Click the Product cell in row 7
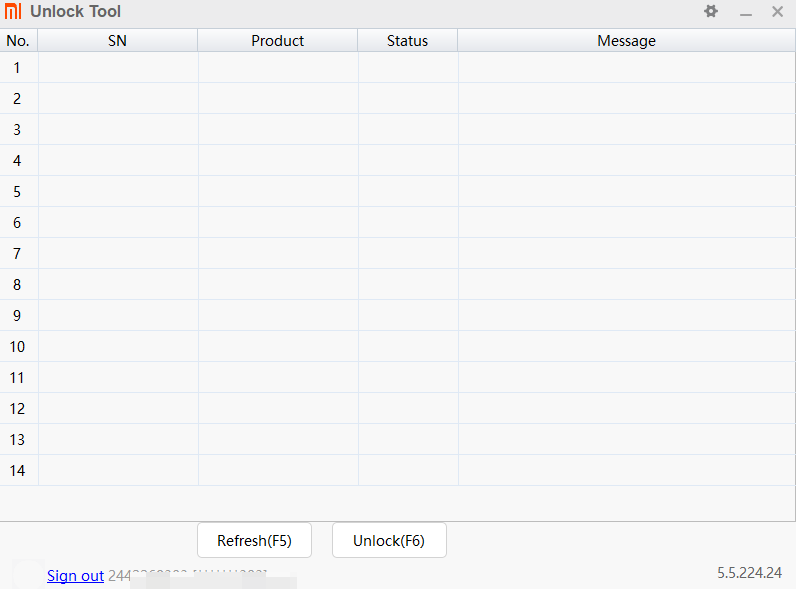Image resolution: width=796 pixels, height=589 pixels. point(277,254)
